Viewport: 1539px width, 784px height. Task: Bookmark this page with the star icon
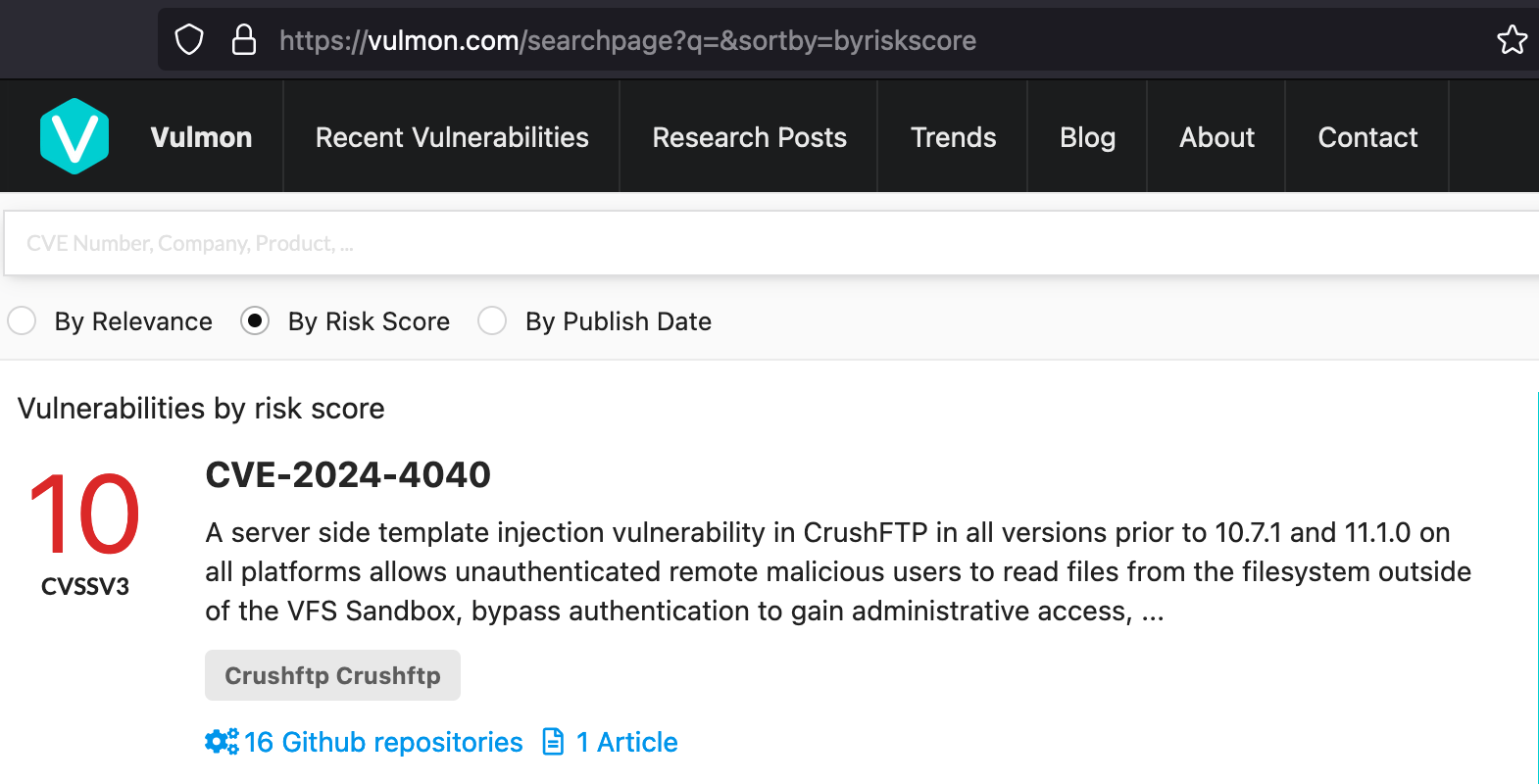1512,40
